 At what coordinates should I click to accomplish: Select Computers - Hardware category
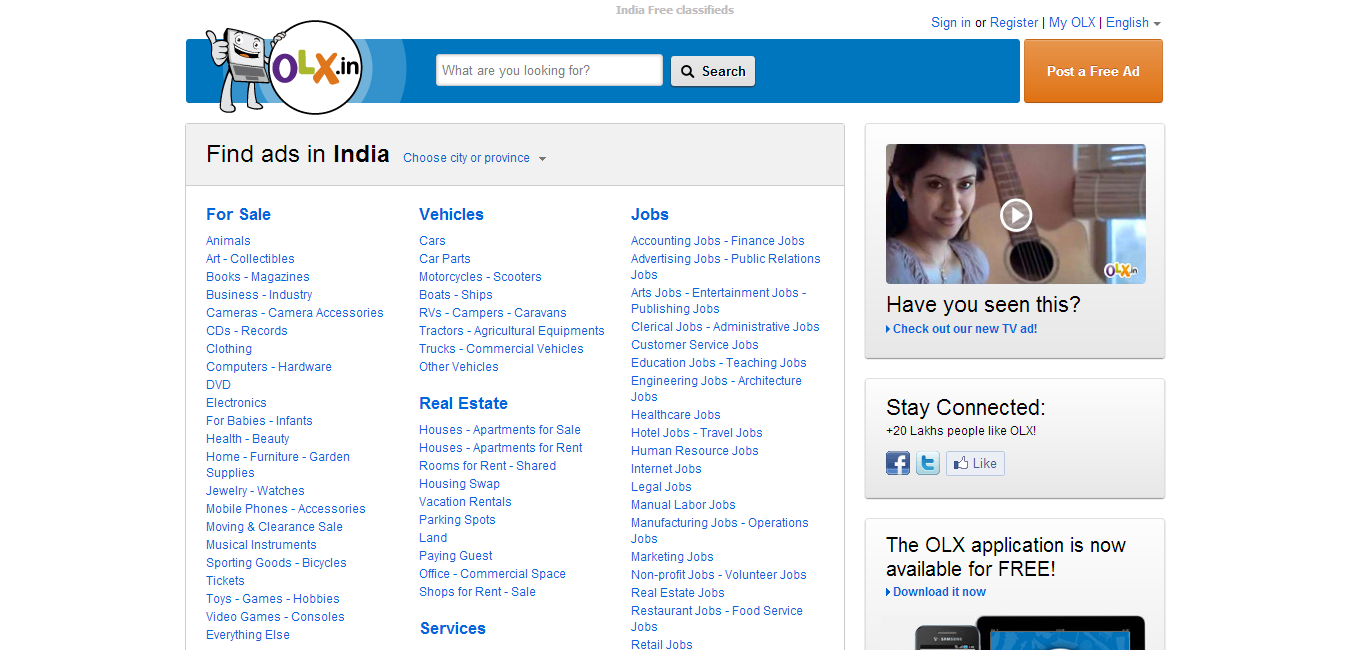269,367
